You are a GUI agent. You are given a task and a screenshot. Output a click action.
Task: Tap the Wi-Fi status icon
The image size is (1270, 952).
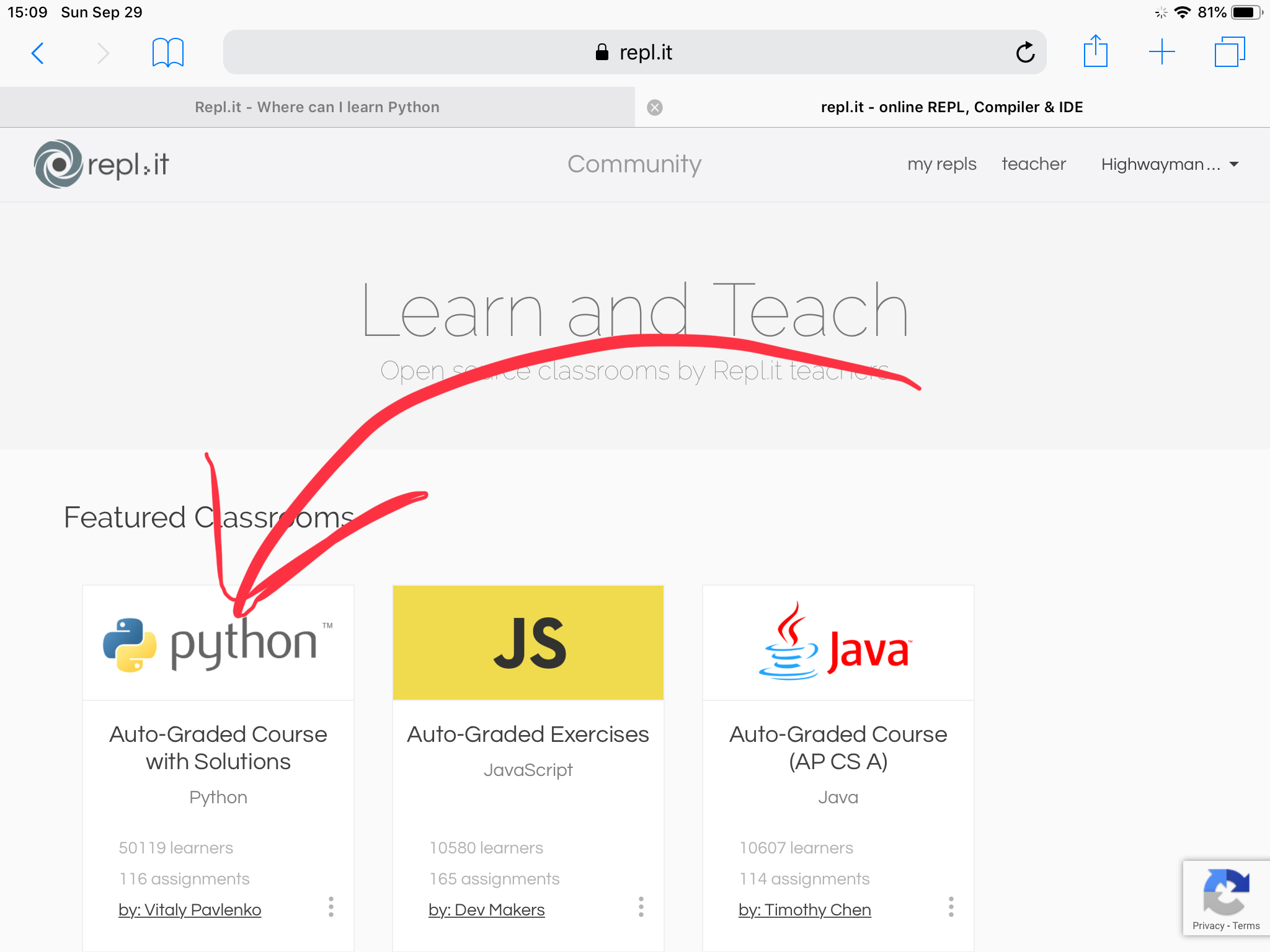tap(1183, 12)
